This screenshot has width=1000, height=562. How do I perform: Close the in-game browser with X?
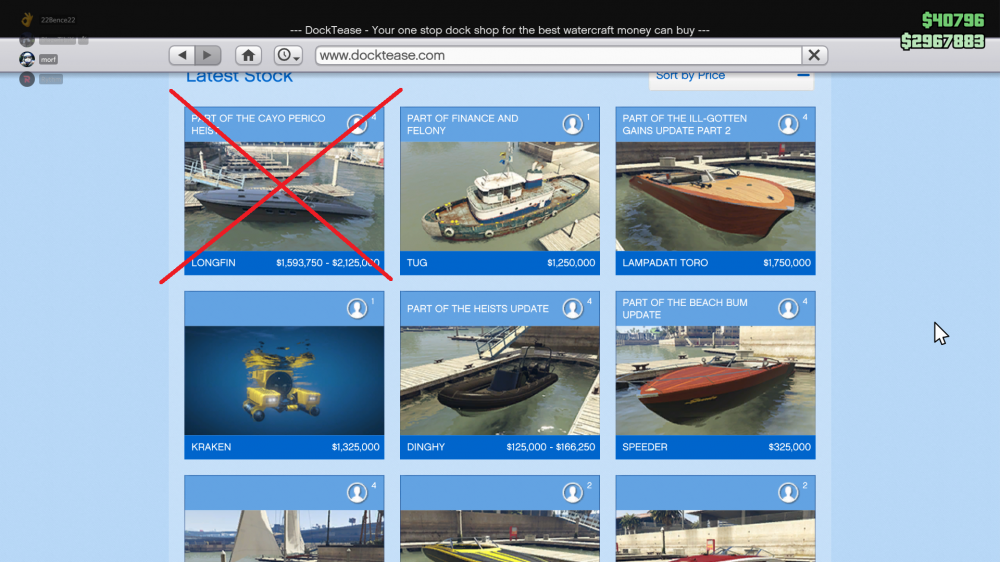point(814,55)
